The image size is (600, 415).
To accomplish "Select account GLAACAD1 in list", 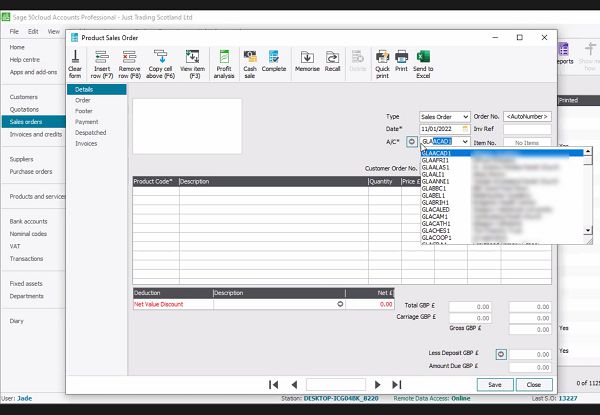I will point(502,153).
